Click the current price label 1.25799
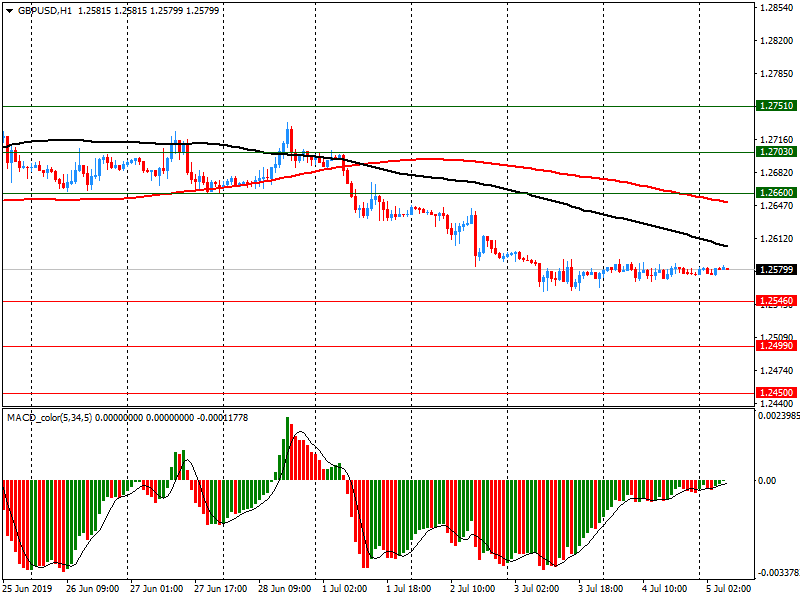 tap(776, 269)
